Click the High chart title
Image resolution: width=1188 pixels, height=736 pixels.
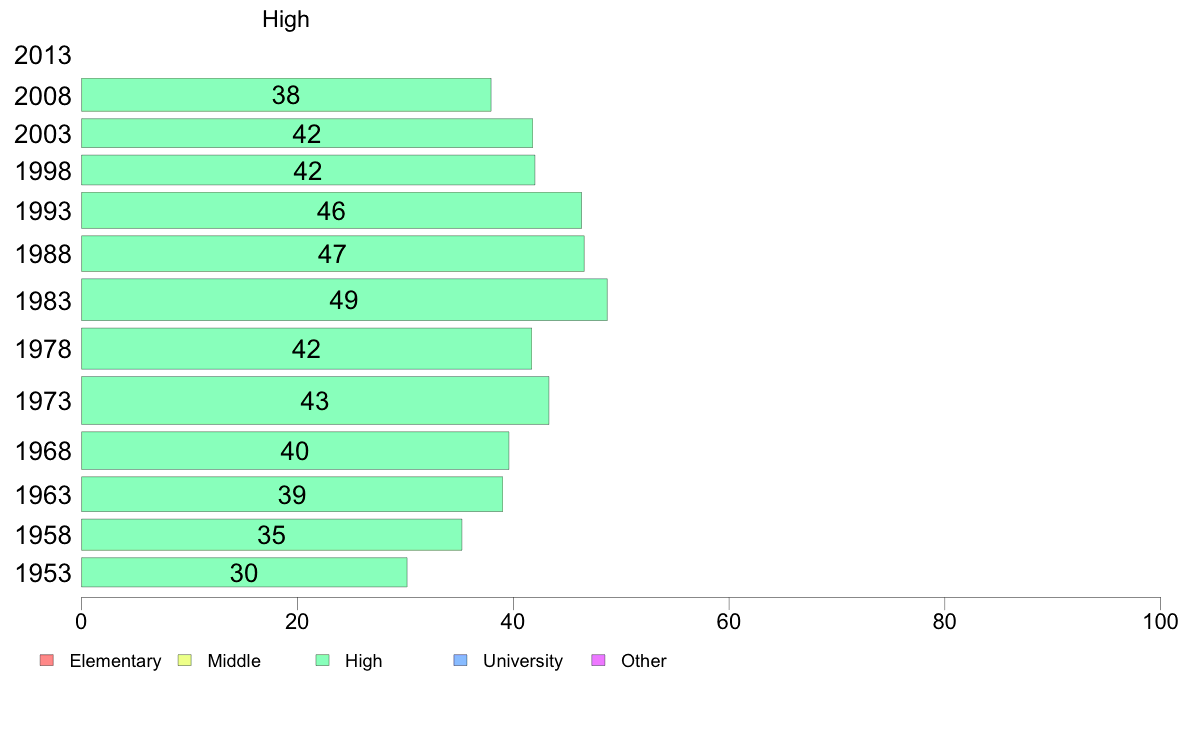[x=286, y=19]
